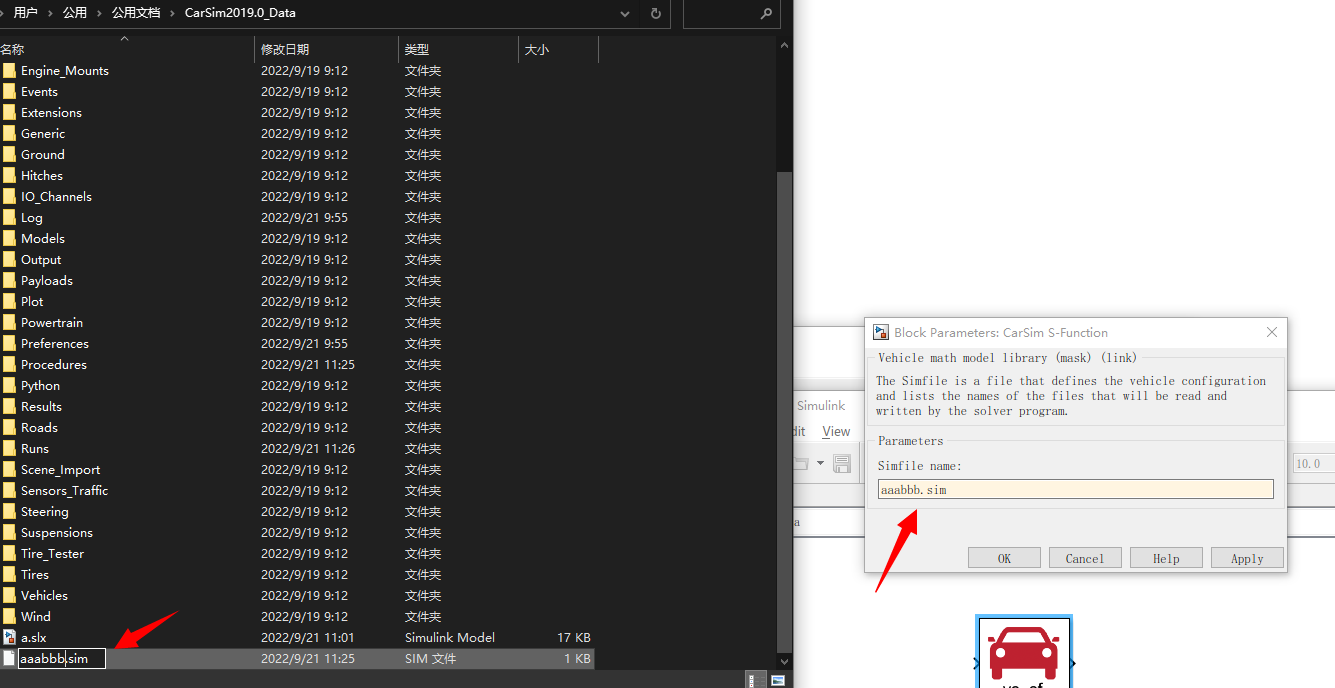Image resolution: width=1335 pixels, height=688 pixels.
Task: Click the Explorer vertical scrollbar
Action: (785, 410)
